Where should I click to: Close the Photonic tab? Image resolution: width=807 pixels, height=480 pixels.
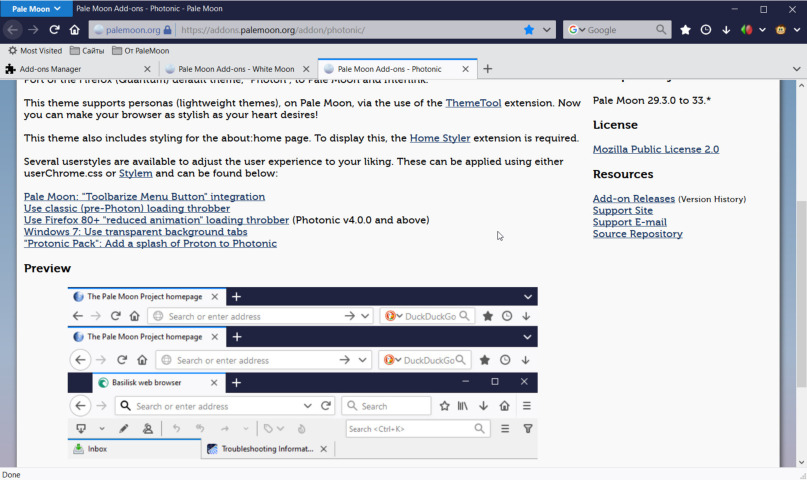click(x=465, y=69)
